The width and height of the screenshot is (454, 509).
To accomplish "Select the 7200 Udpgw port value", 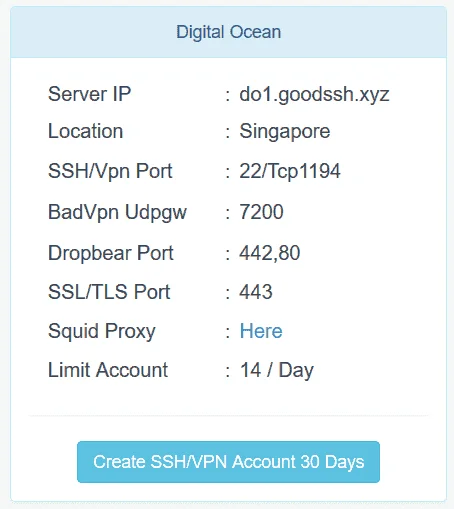I will pos(262,212).
